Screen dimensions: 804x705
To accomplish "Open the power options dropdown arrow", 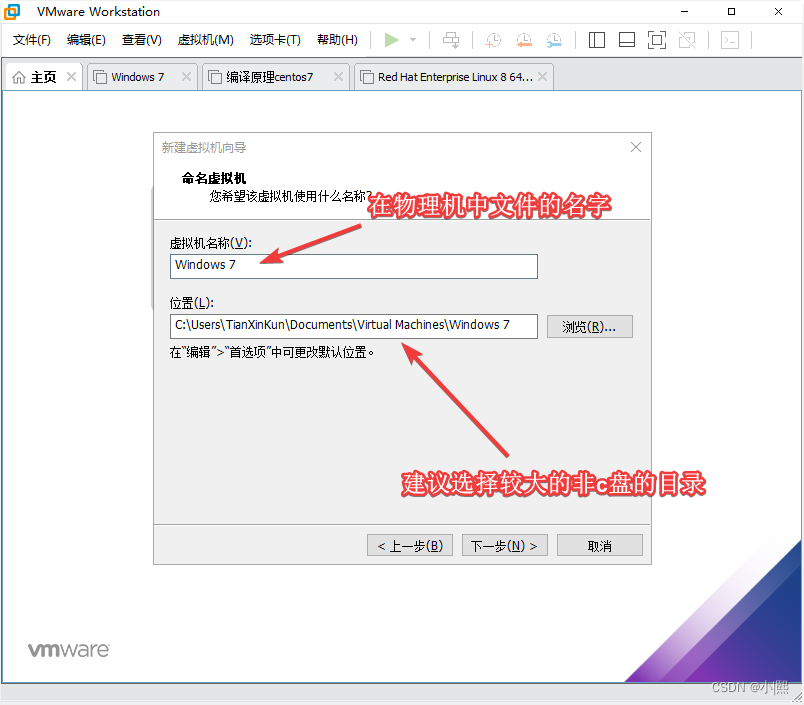I will (413, 40).
